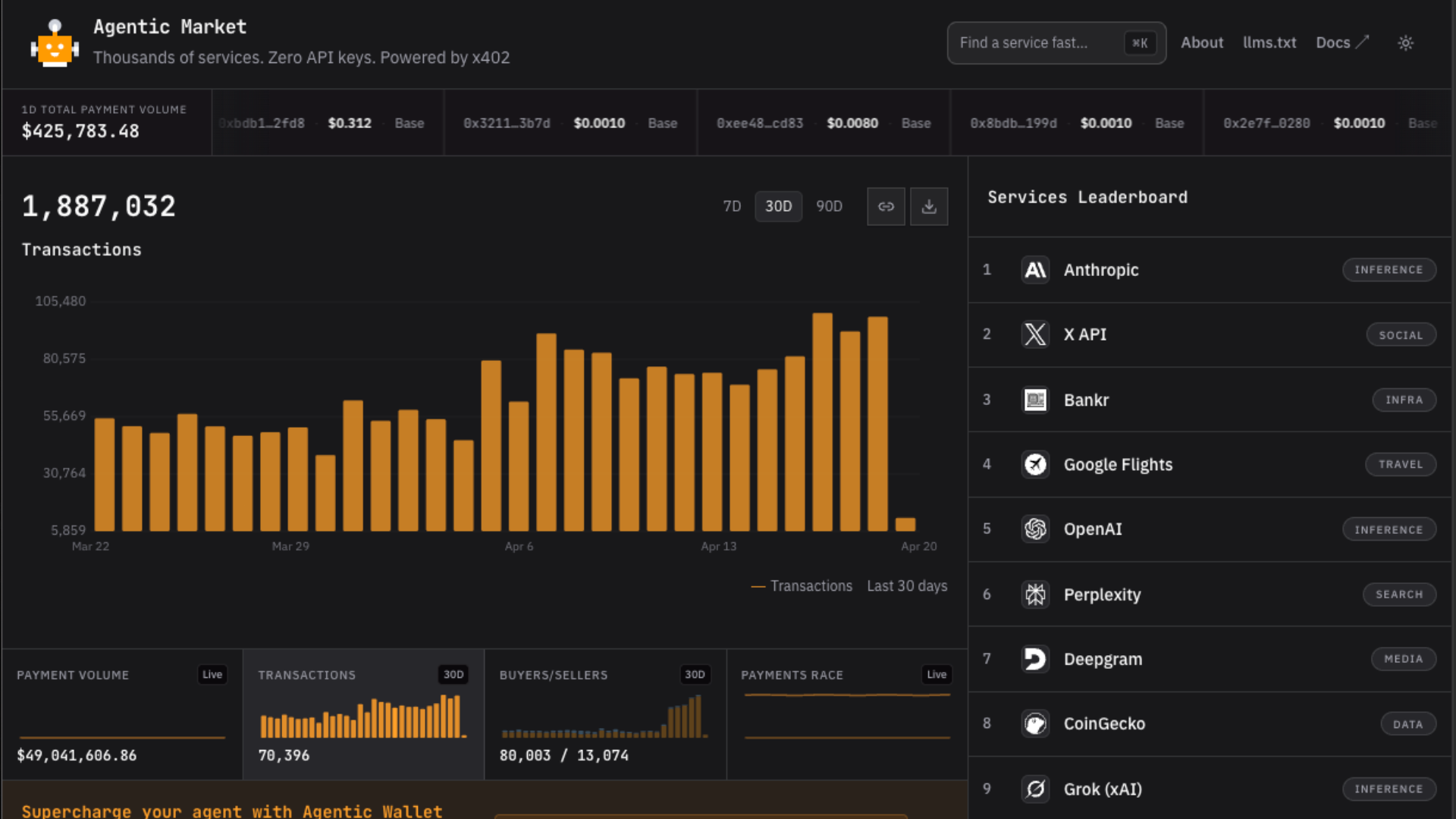
Task: Click the Services Leaderboard heading
Action: 1087,197
